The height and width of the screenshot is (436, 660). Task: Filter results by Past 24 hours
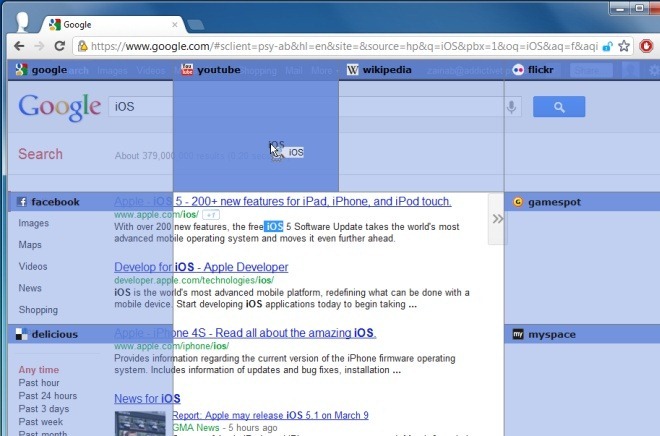click(x=48, y=396)
